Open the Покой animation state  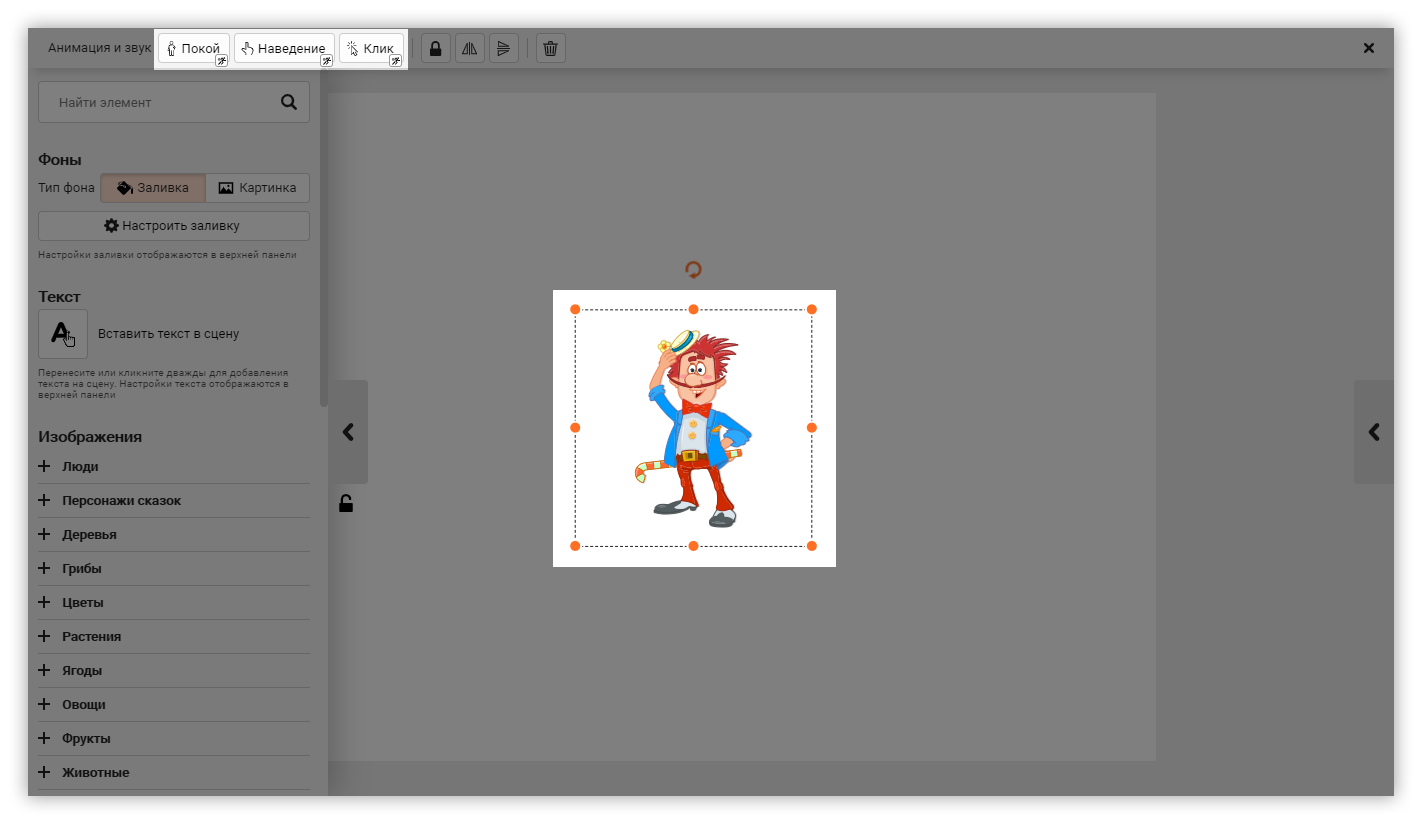193,48
